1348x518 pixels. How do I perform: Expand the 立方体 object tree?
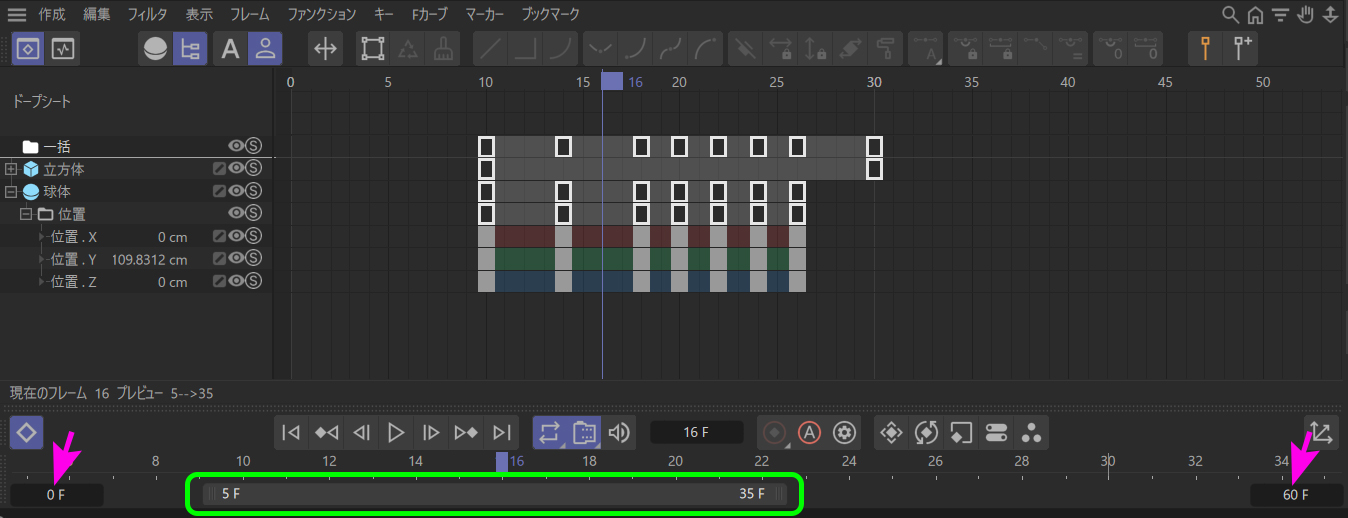(12, 169)
